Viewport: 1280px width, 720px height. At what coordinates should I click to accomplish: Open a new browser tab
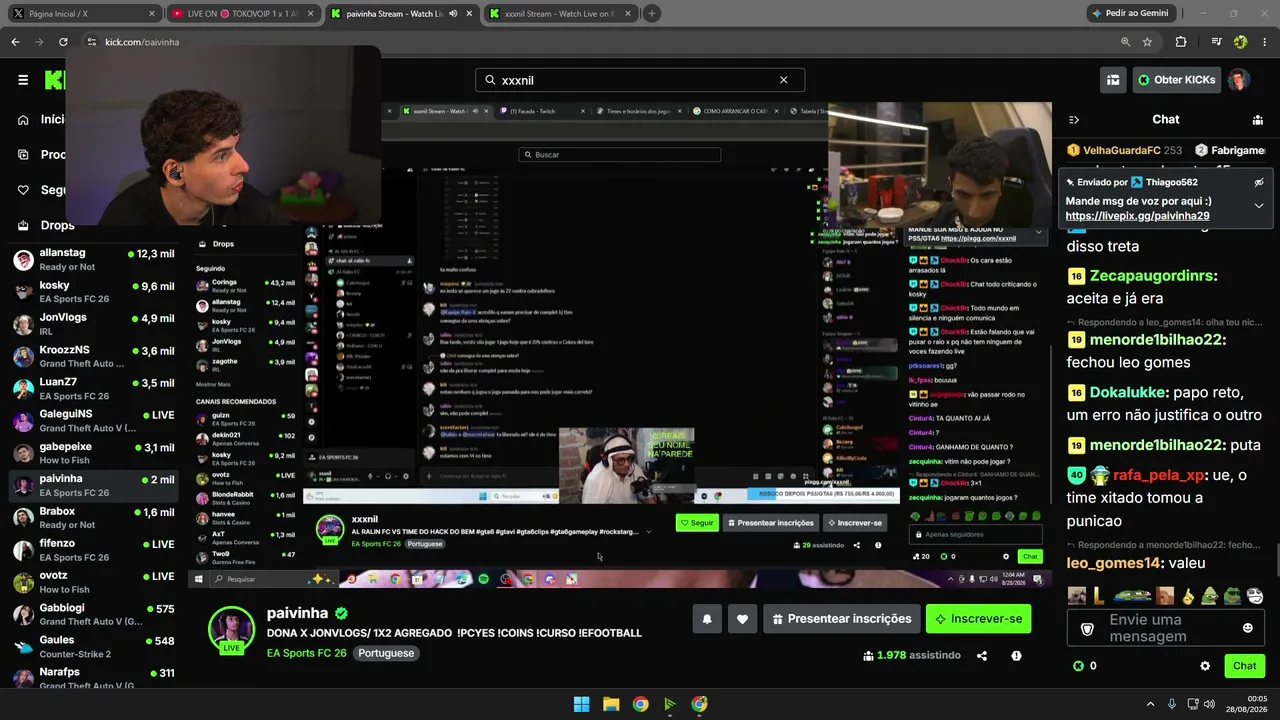(652, 14)
